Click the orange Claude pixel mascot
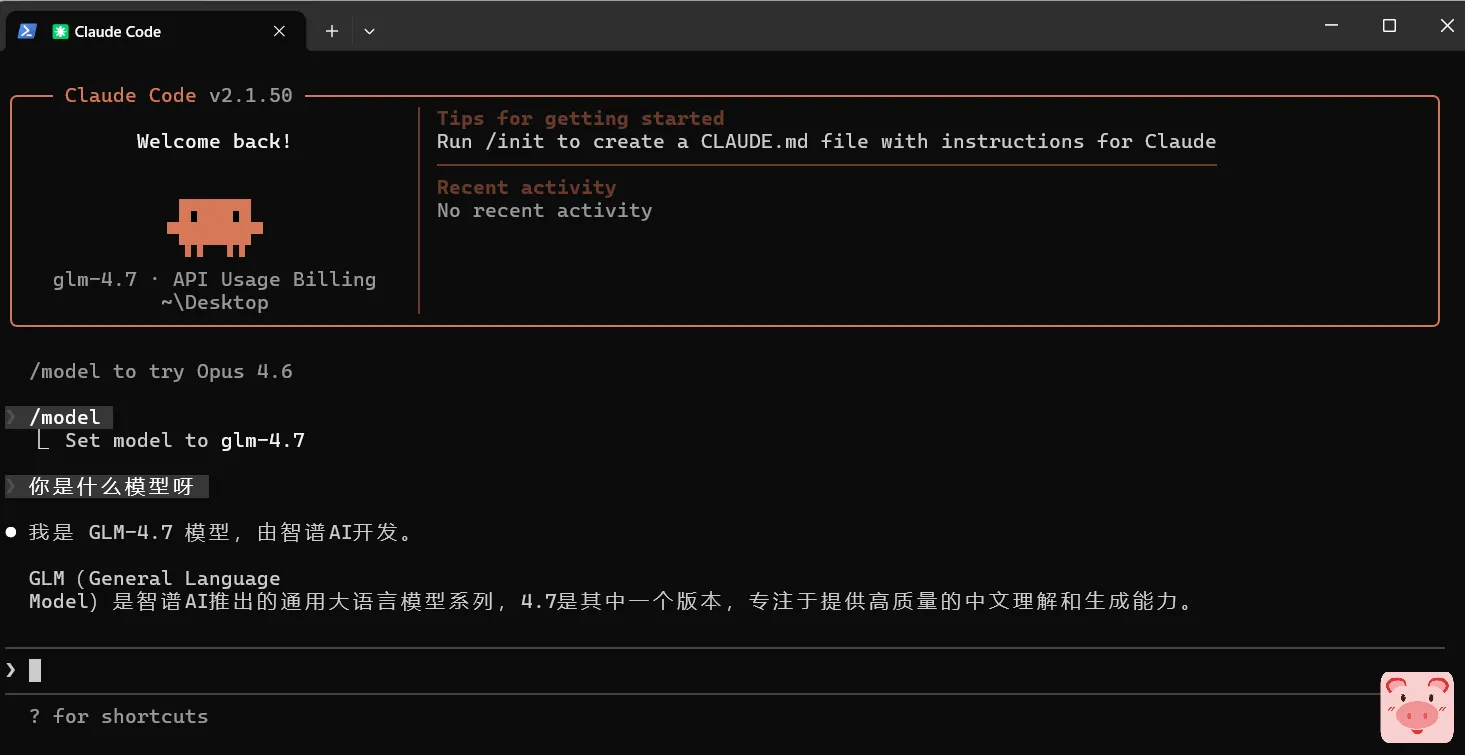The image size is (1465, 755). tap(214, 226)
